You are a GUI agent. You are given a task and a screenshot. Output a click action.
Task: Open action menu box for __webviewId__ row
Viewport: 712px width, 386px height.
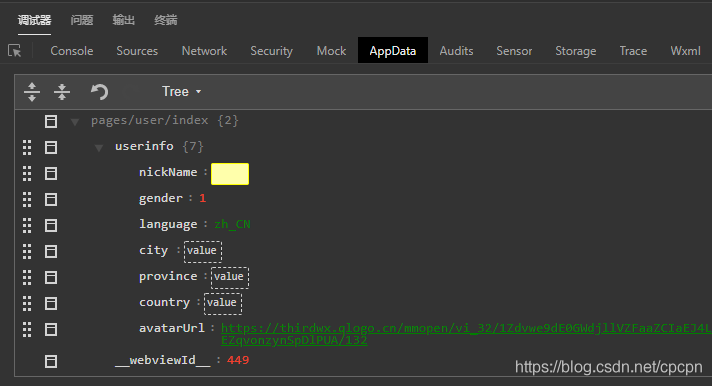click(x=51, y=361)
